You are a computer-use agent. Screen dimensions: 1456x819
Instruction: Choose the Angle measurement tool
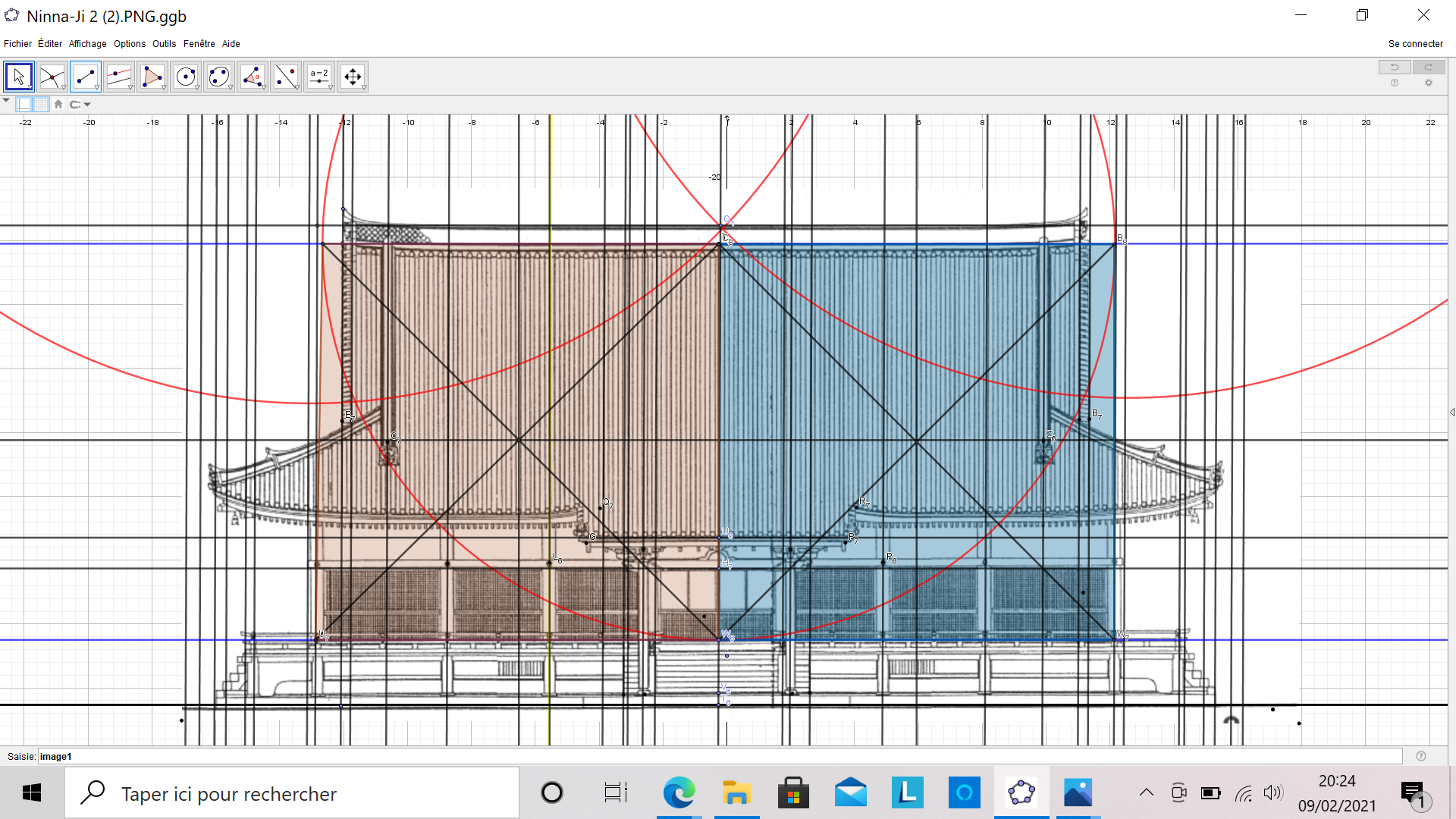click(x=252, y=77)
